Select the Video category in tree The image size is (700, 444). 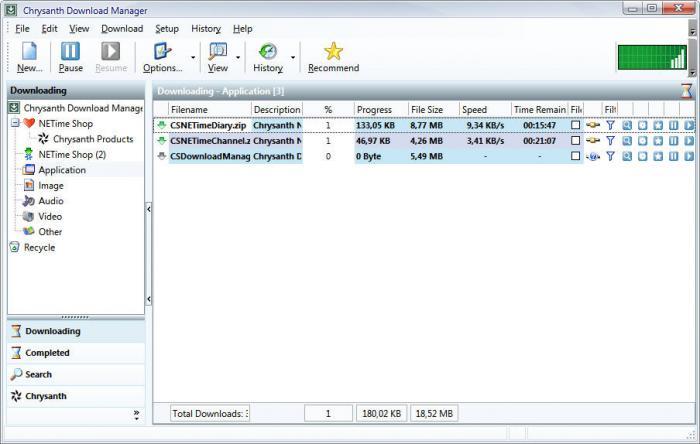(50, 216)
